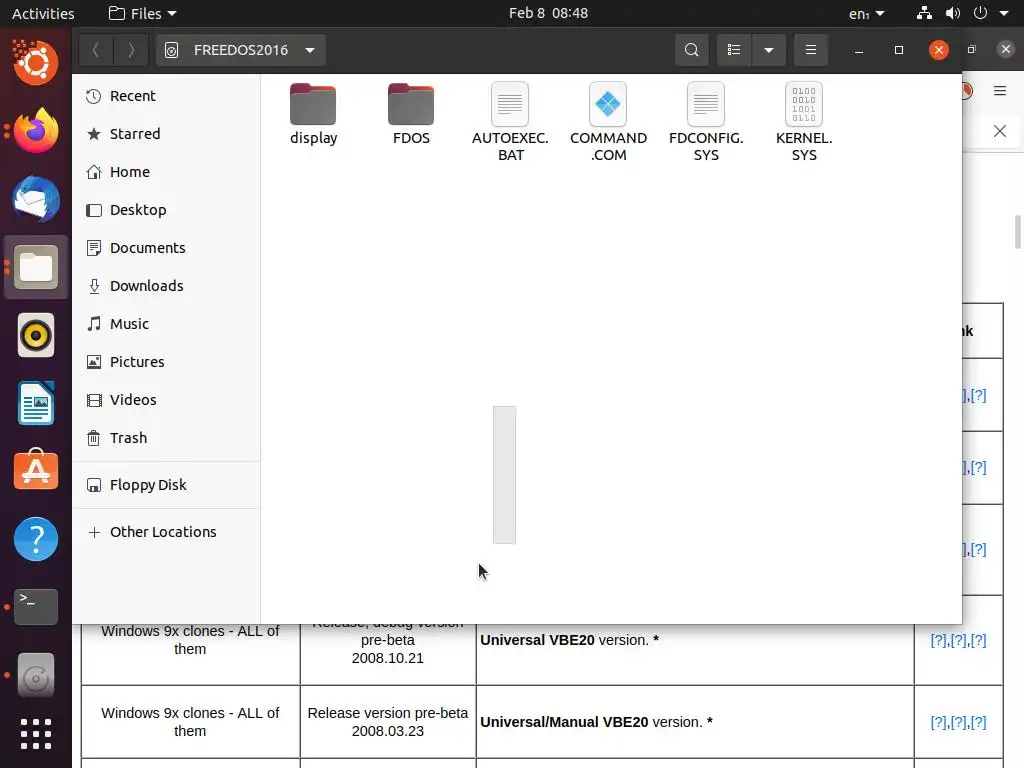Image resolution: width=1024 pixels, height=768 pixels.
Task: Open view options dropdown arrow
Action: pyautogui.click(x=769, y=50)
